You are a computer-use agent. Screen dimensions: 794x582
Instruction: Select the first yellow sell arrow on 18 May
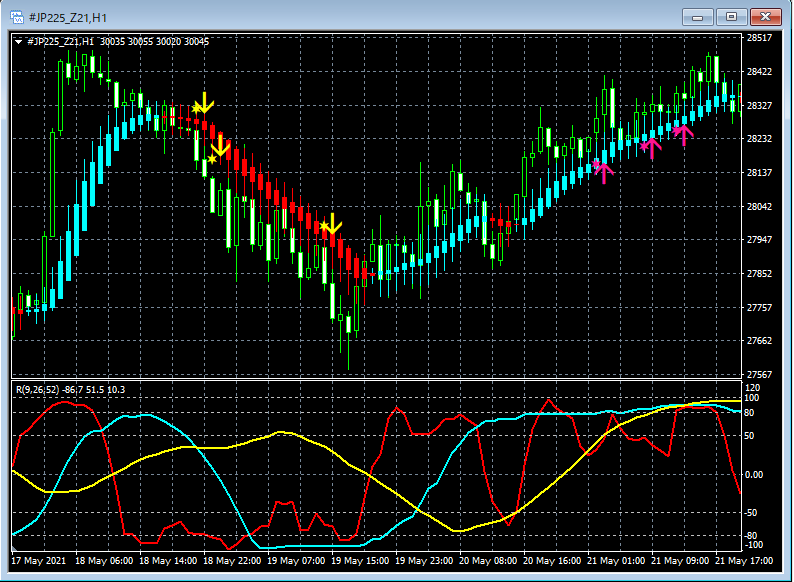tap(204, 103)
